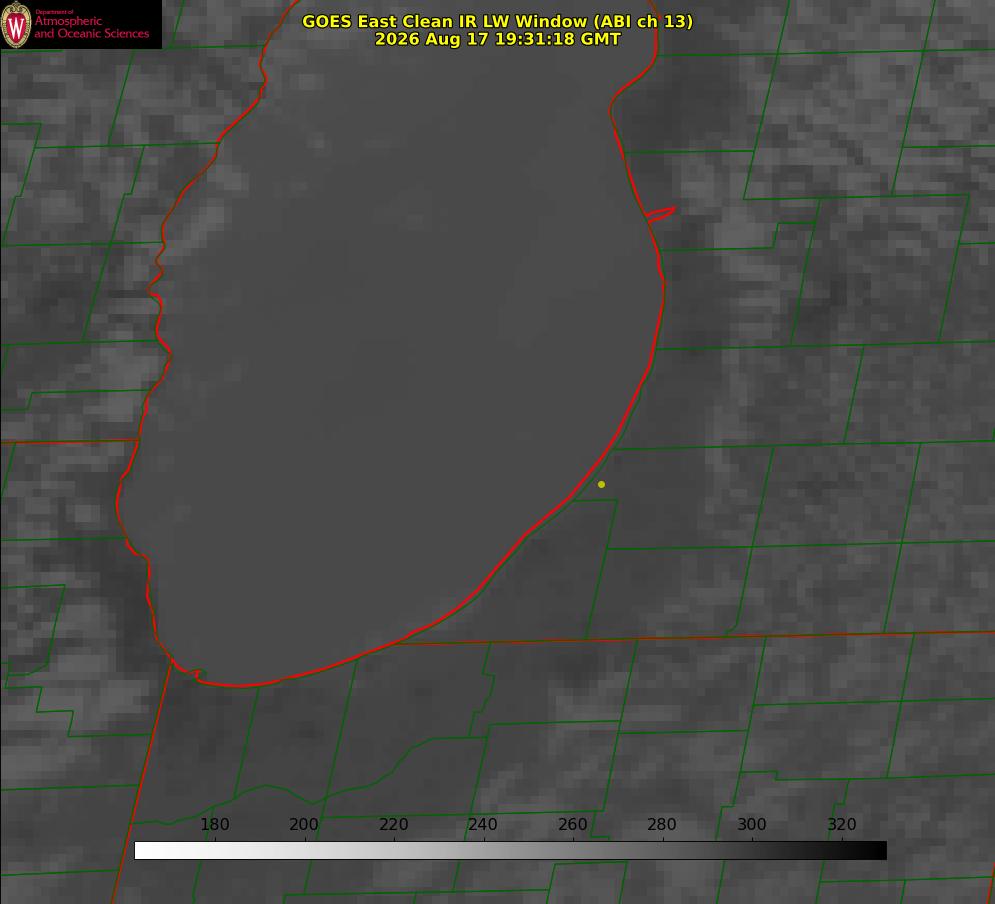Click the 280 value on the temperature scale
Screen dimensions: 995x904
click(662, 824)
